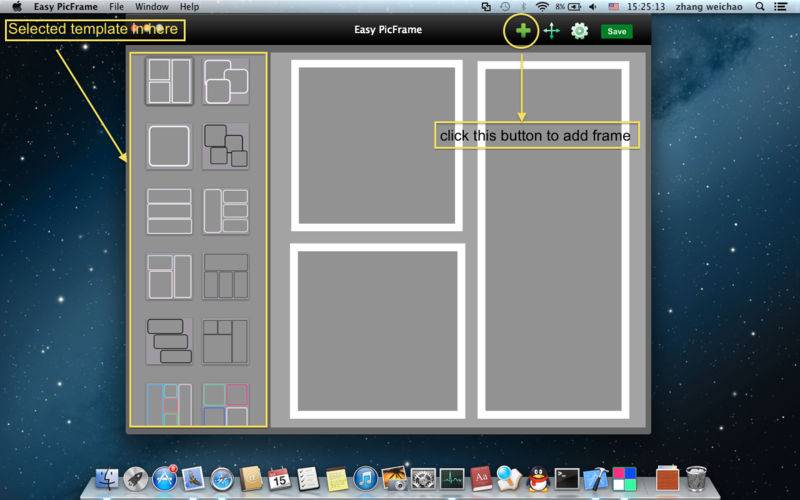Open the Window menu
800x500 pixels.
click(152, 7)
